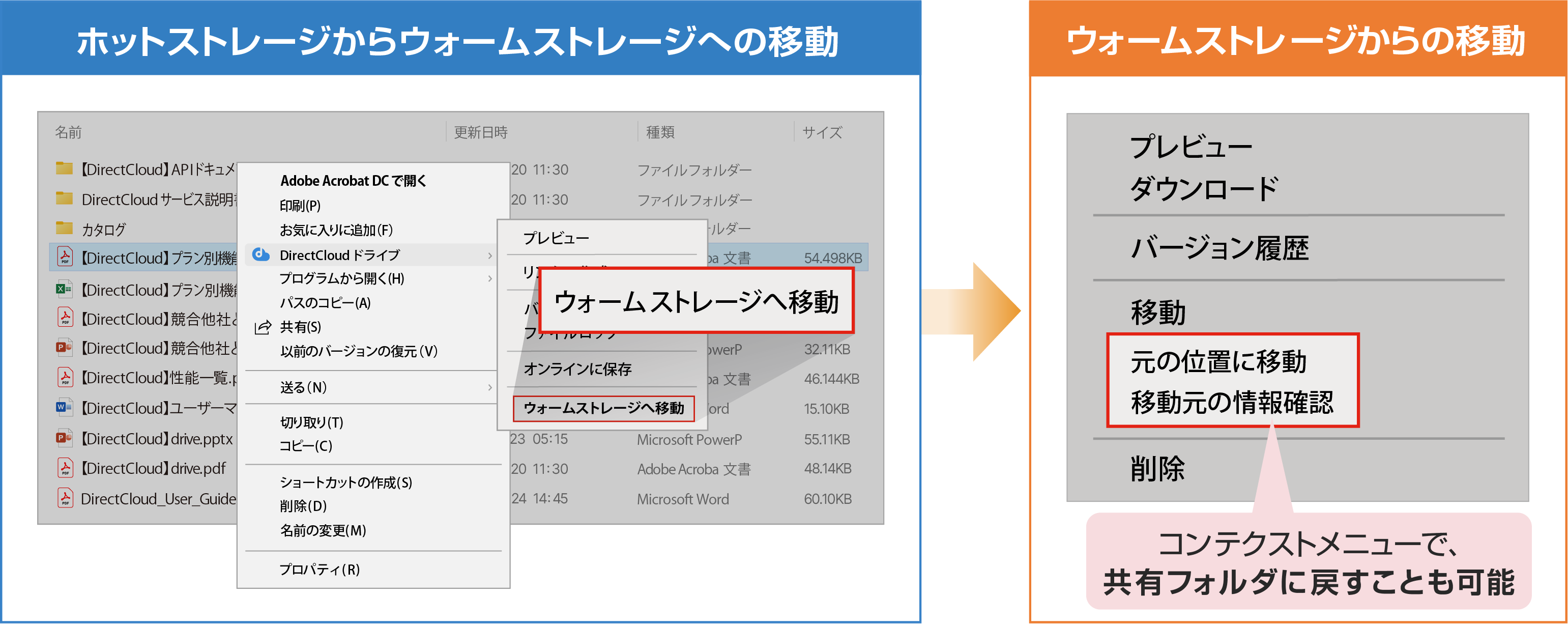The image size is (1568, 624).
Task: Open プロパティ(R)
Action: pos(320,570)
